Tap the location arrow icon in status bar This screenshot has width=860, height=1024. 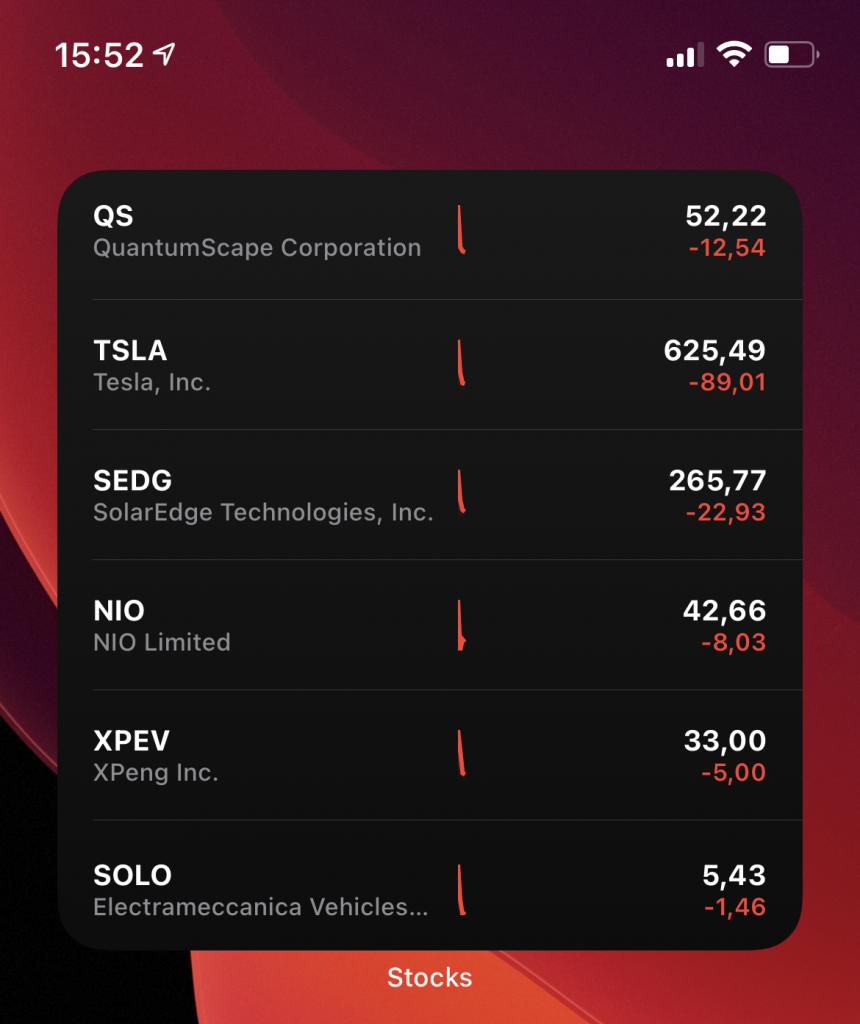coord(165,54)
